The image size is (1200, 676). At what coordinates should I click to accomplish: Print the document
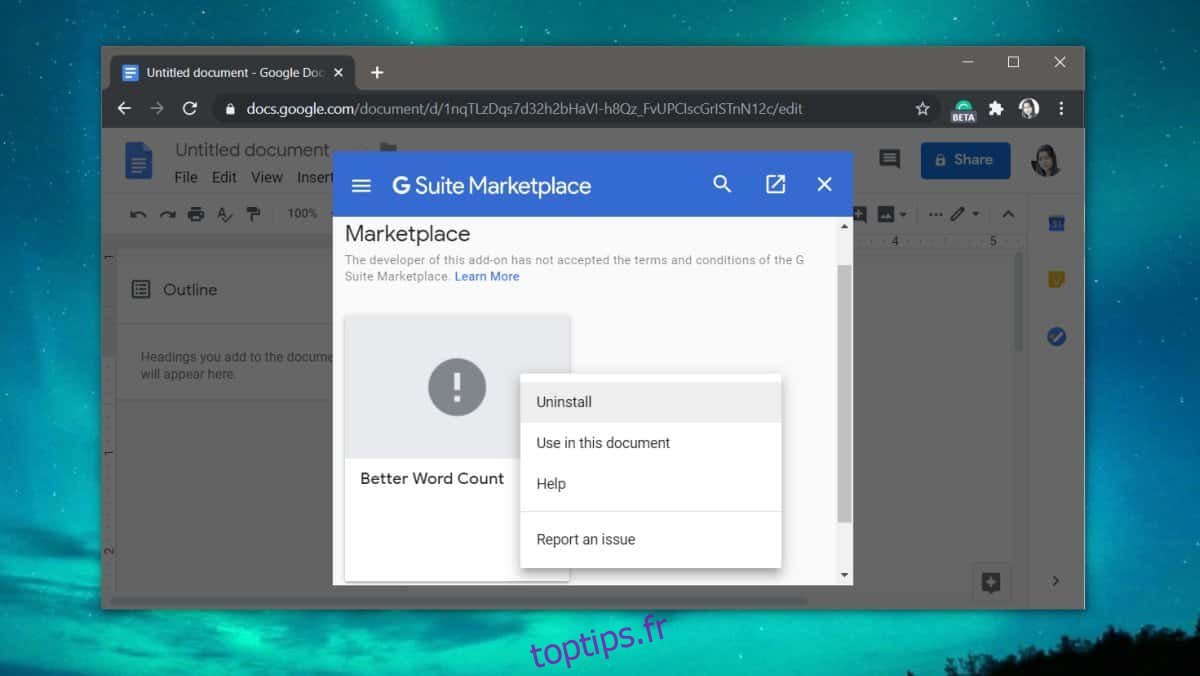[196, 214]
